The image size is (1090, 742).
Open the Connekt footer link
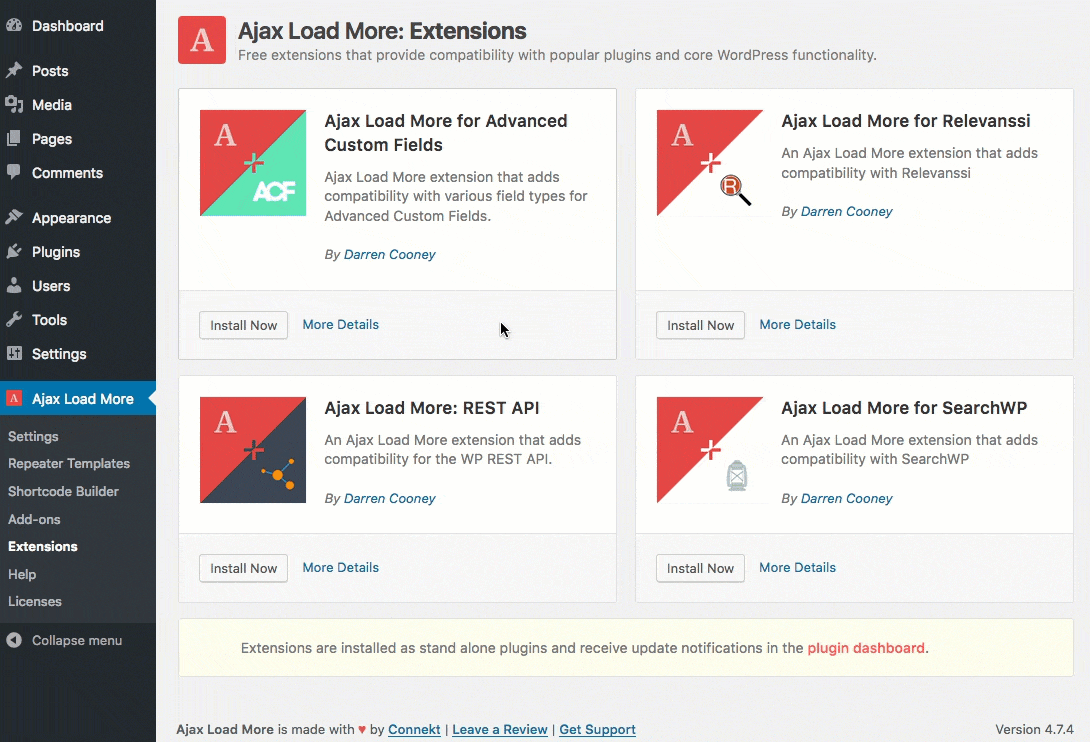pyautogui.click(x=414, y=729)
